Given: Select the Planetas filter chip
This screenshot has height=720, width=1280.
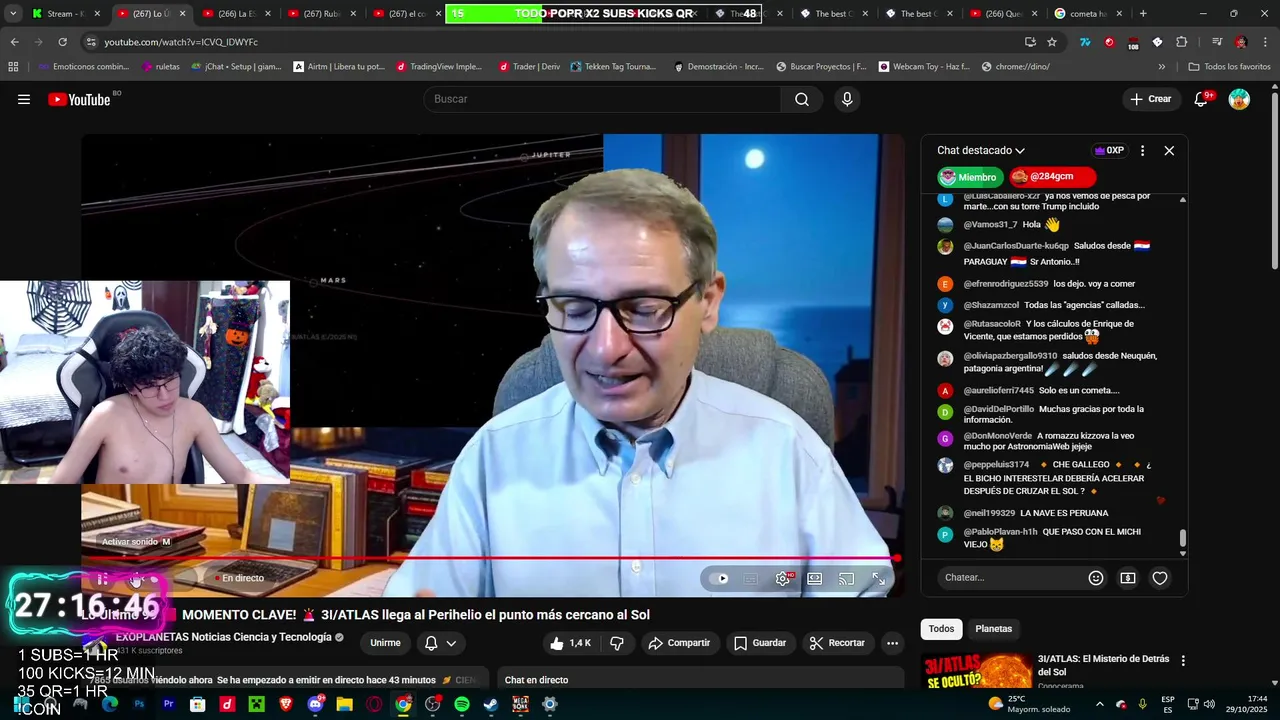Looking at the screenshot, I should (x=994, y=629).
